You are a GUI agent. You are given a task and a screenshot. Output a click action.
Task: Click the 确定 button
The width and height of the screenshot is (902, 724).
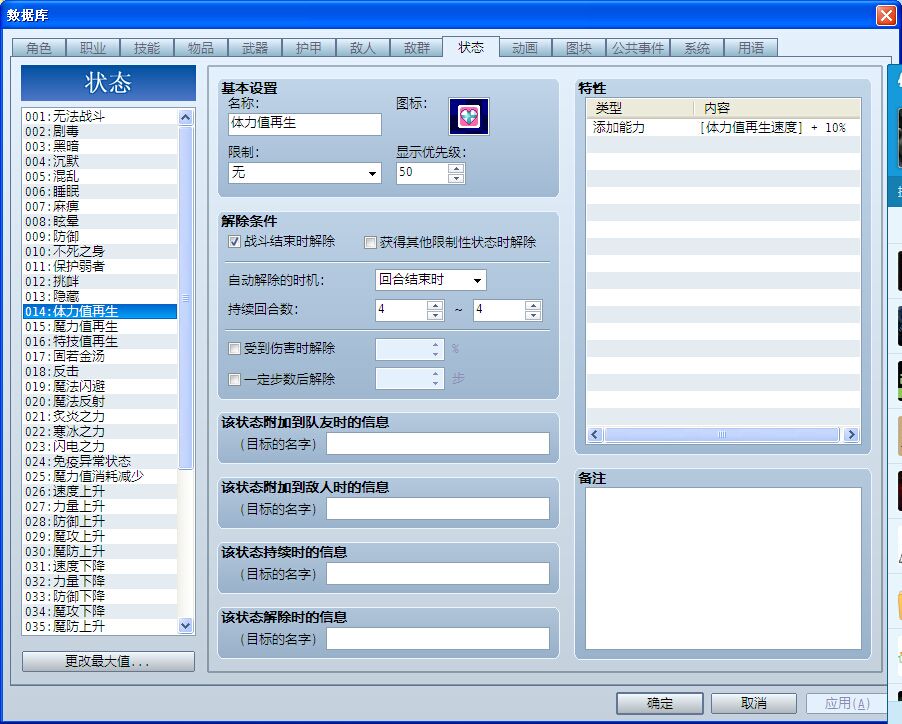click(x=660, y=703)
